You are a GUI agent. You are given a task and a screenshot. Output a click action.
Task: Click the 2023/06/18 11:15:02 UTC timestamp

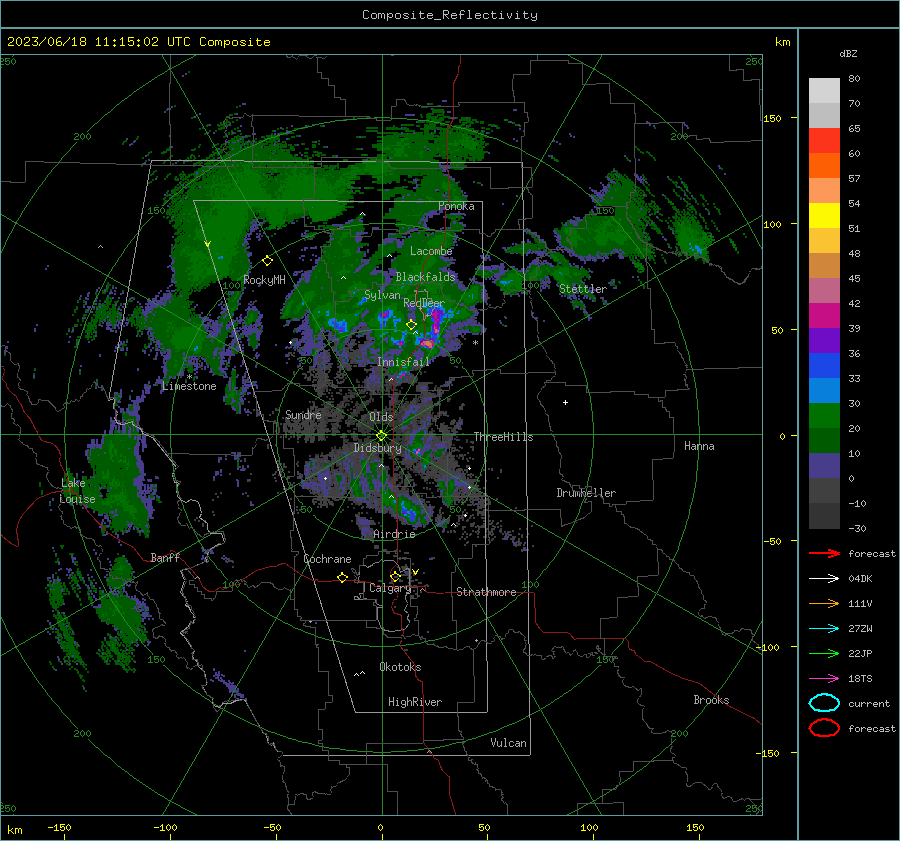138,42
